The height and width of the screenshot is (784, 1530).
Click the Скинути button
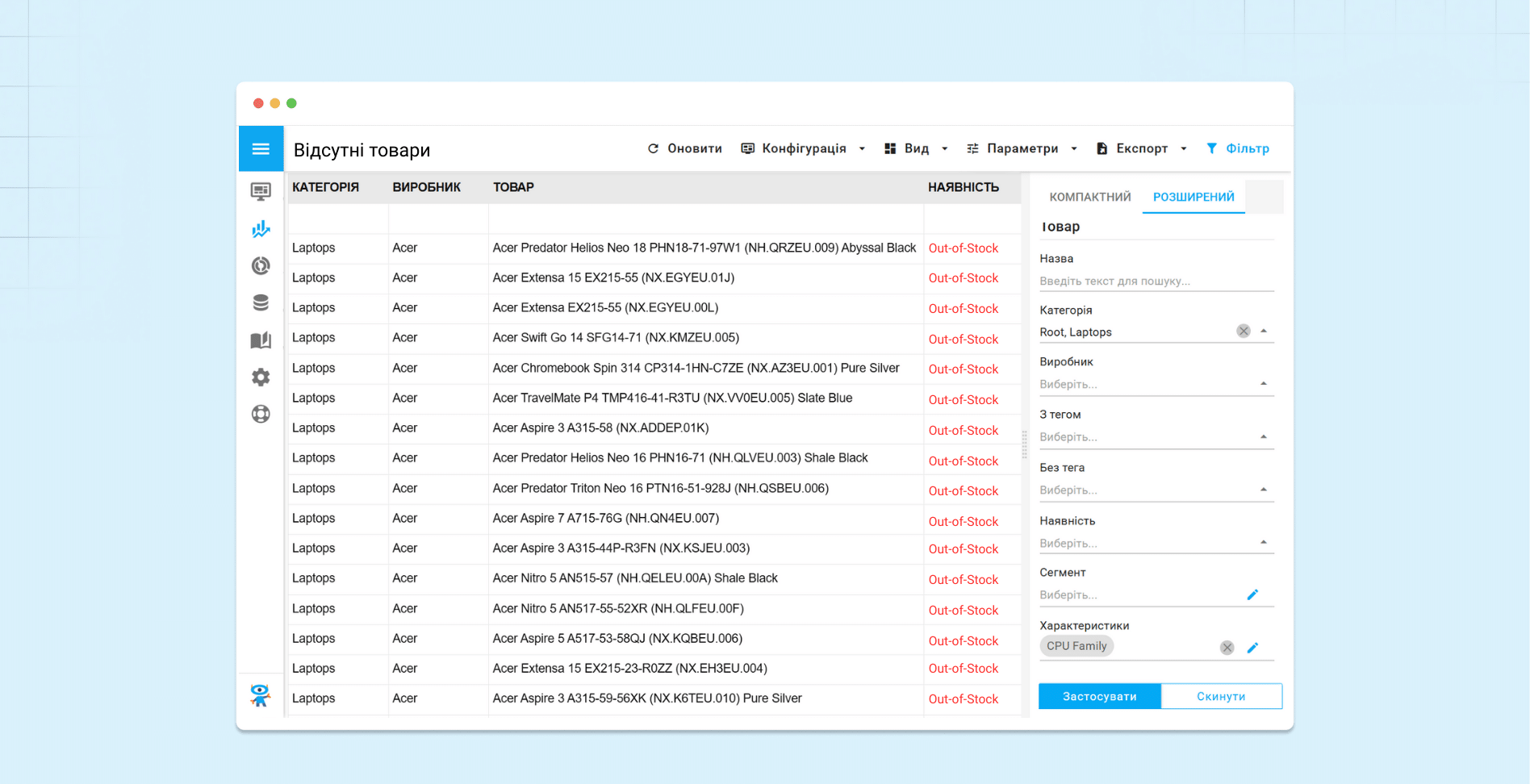pyautogui.click(x=1221, y=696)
